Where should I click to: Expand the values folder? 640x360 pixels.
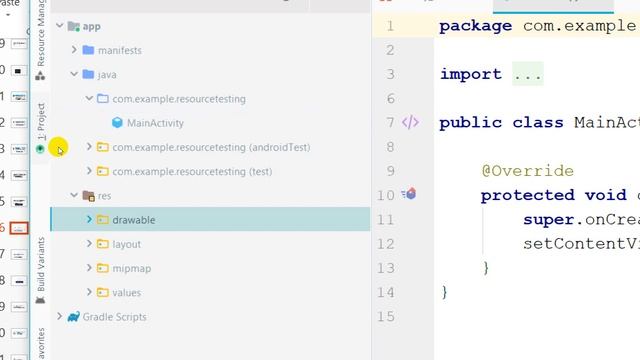(89, 292)
